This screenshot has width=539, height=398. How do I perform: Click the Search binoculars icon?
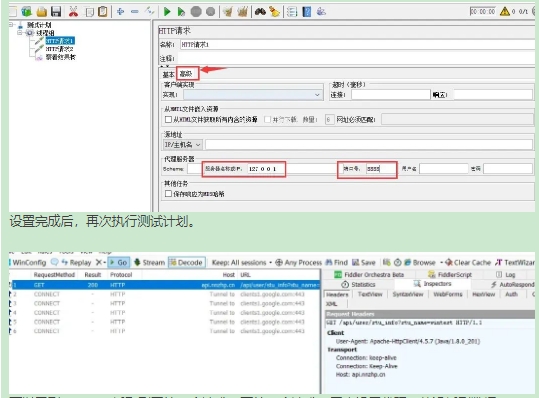pos(260,12)
